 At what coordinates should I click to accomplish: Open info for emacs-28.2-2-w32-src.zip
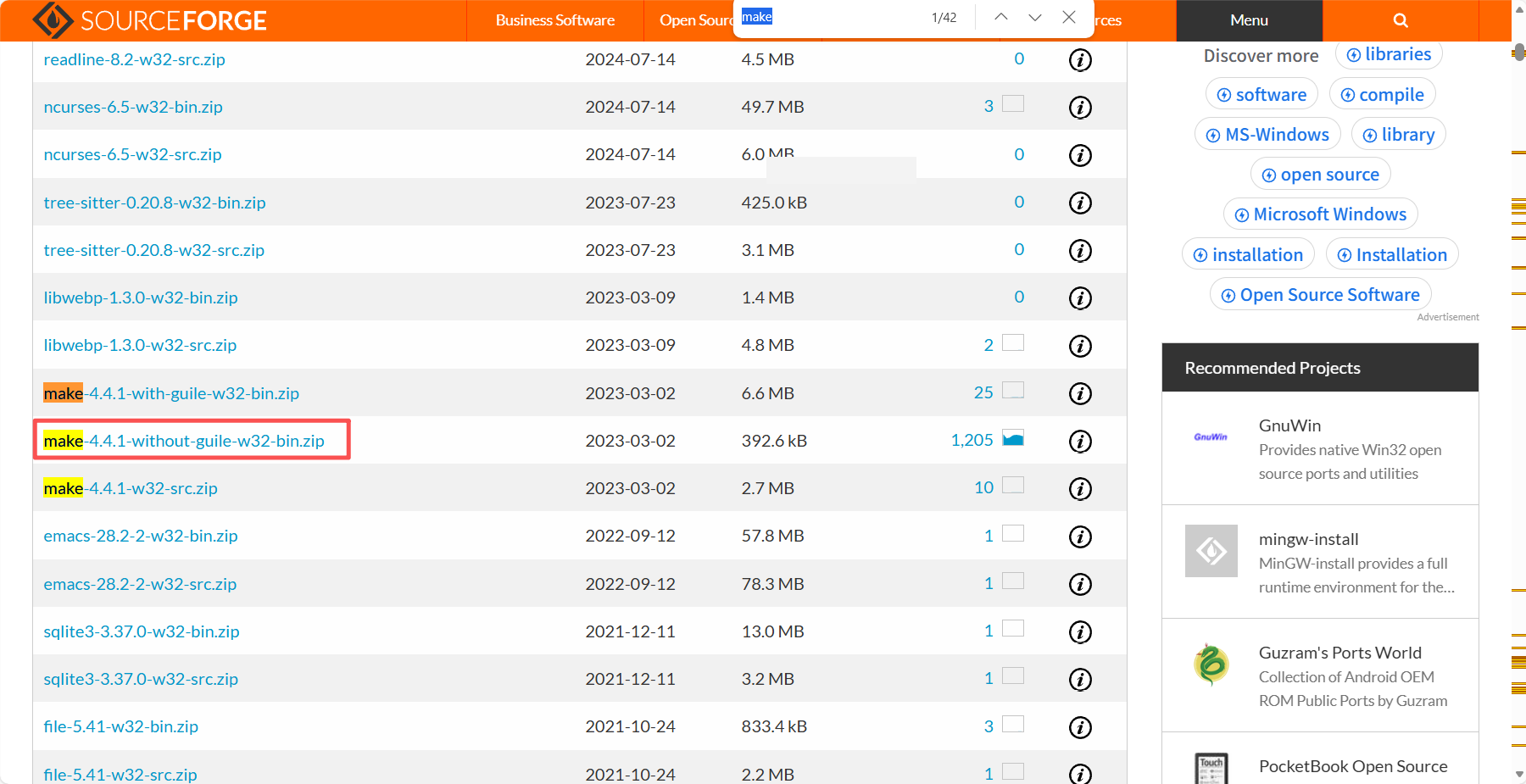(1080, 584)
